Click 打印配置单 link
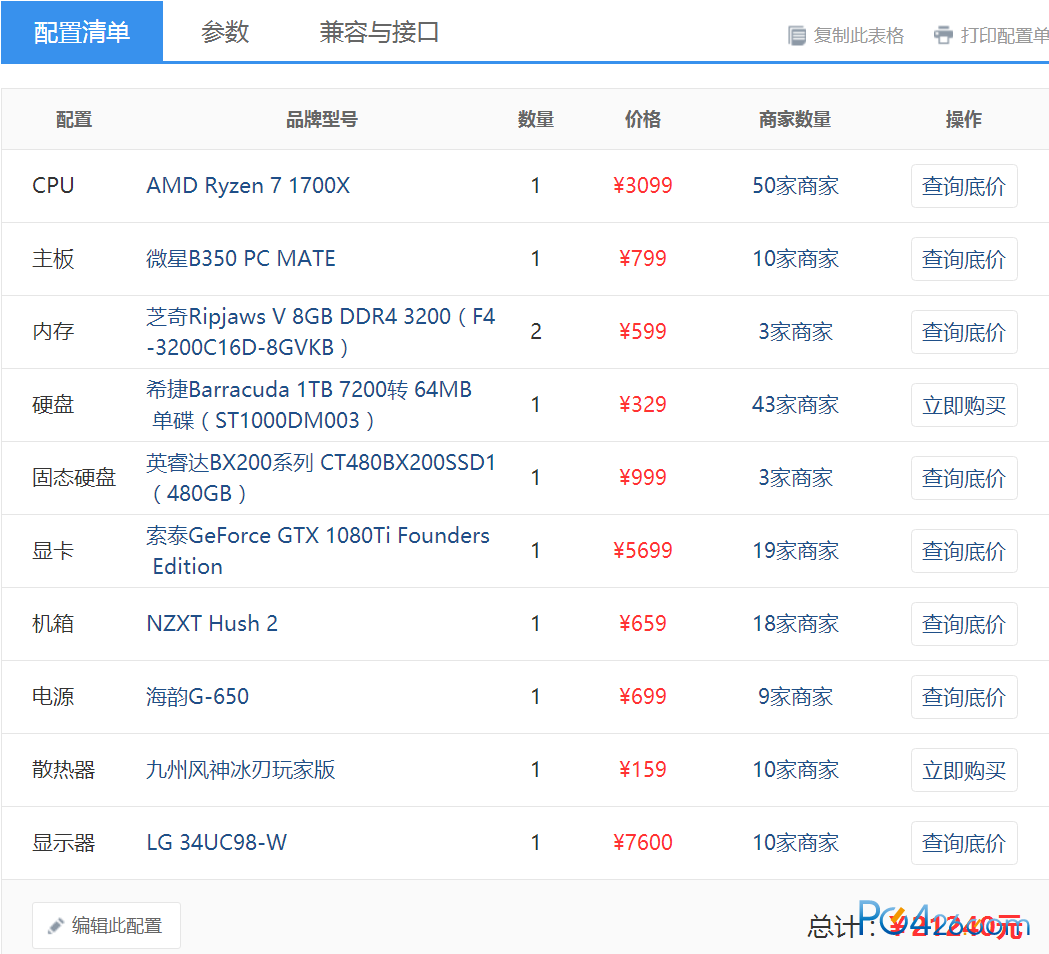Screen dimensions: 1049x954 [x=1004, y=35]
